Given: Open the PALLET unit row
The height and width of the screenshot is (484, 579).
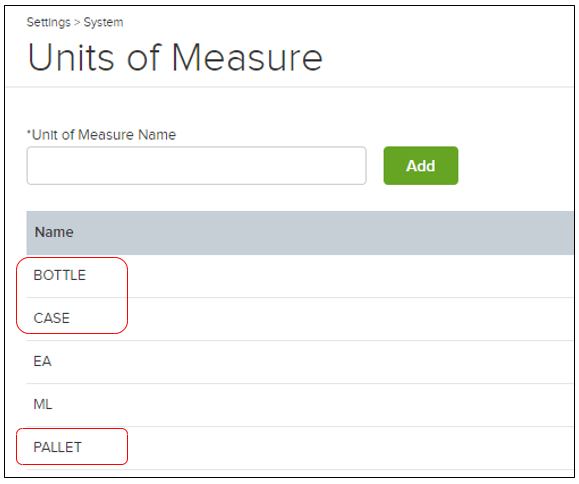Looking at the screenshot, I should pyautogui.click(x=299, y=447).
